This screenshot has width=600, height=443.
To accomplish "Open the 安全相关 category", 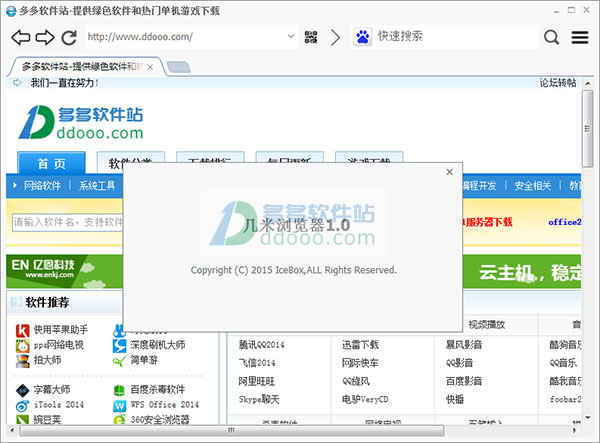I will coord(532,186).
